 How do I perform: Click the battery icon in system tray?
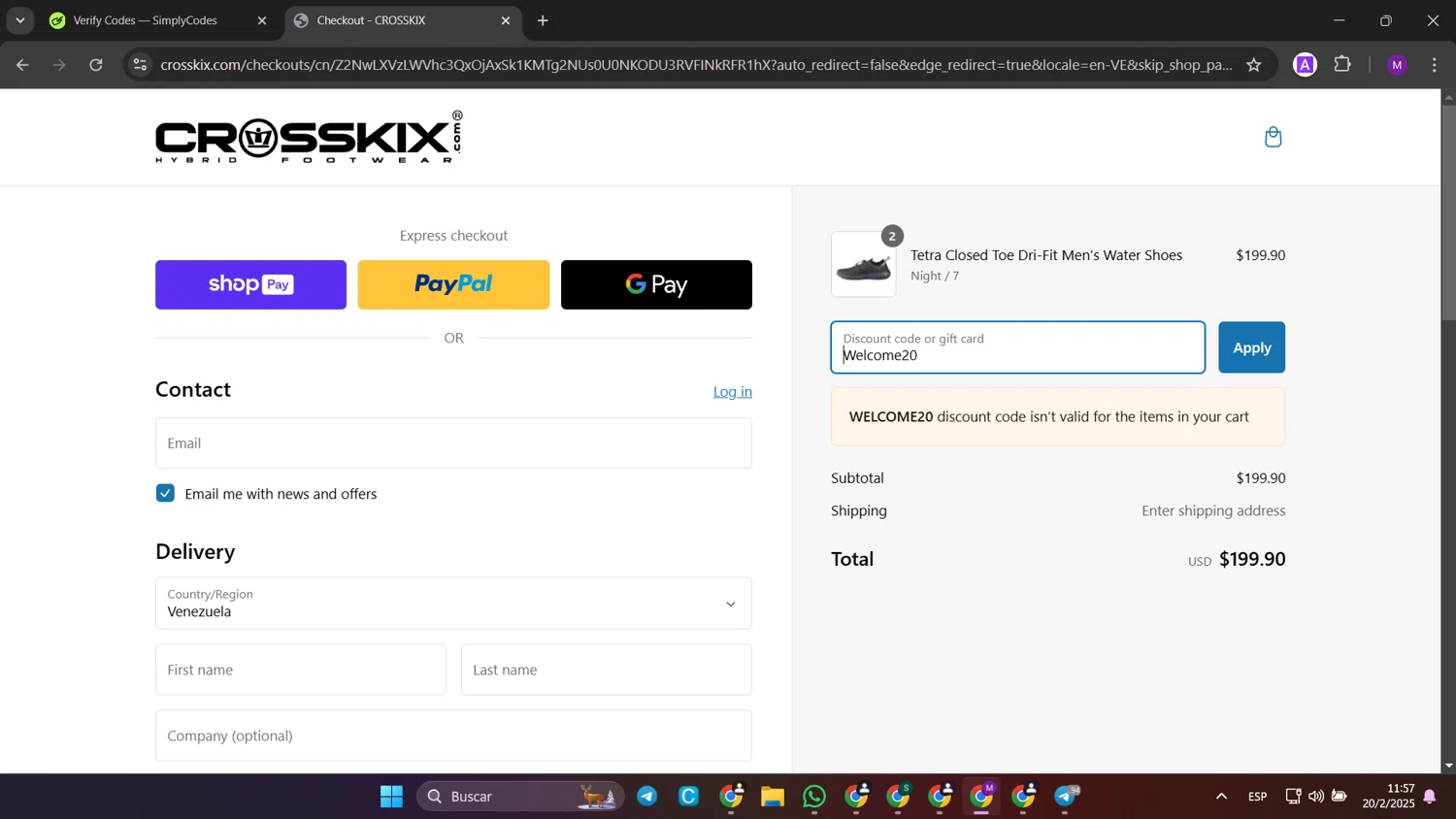(x=1340, y=797)
